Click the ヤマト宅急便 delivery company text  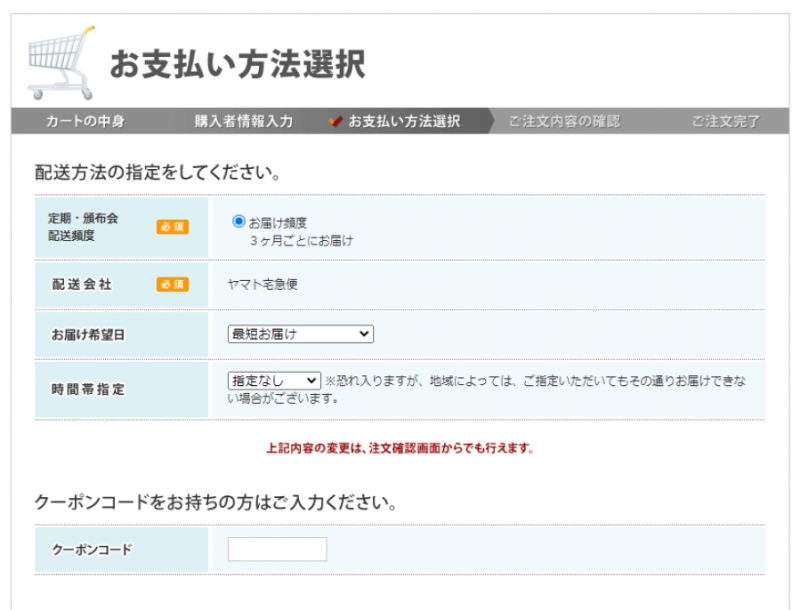(x=263, y=284)
